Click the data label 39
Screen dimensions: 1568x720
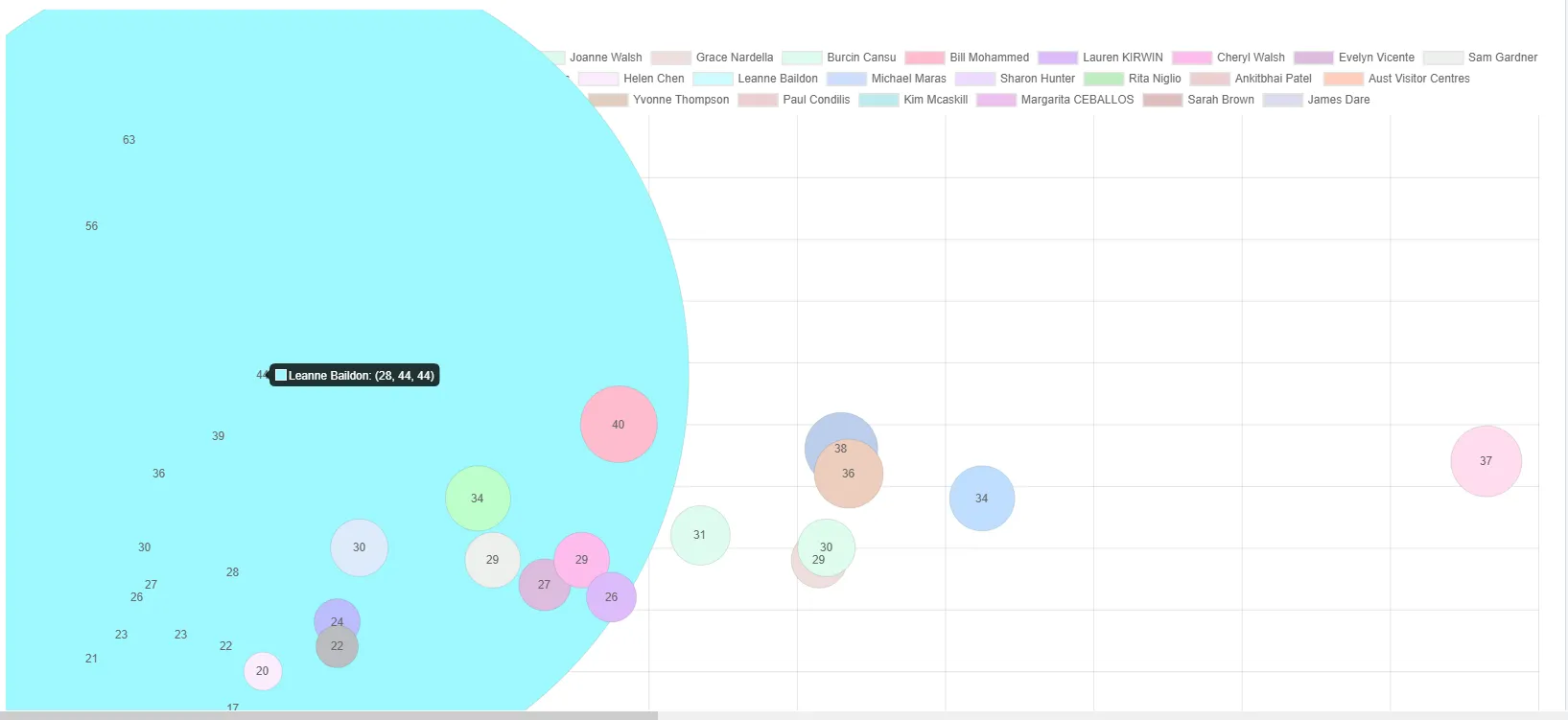pyautogui.click(x=219, y=436)
